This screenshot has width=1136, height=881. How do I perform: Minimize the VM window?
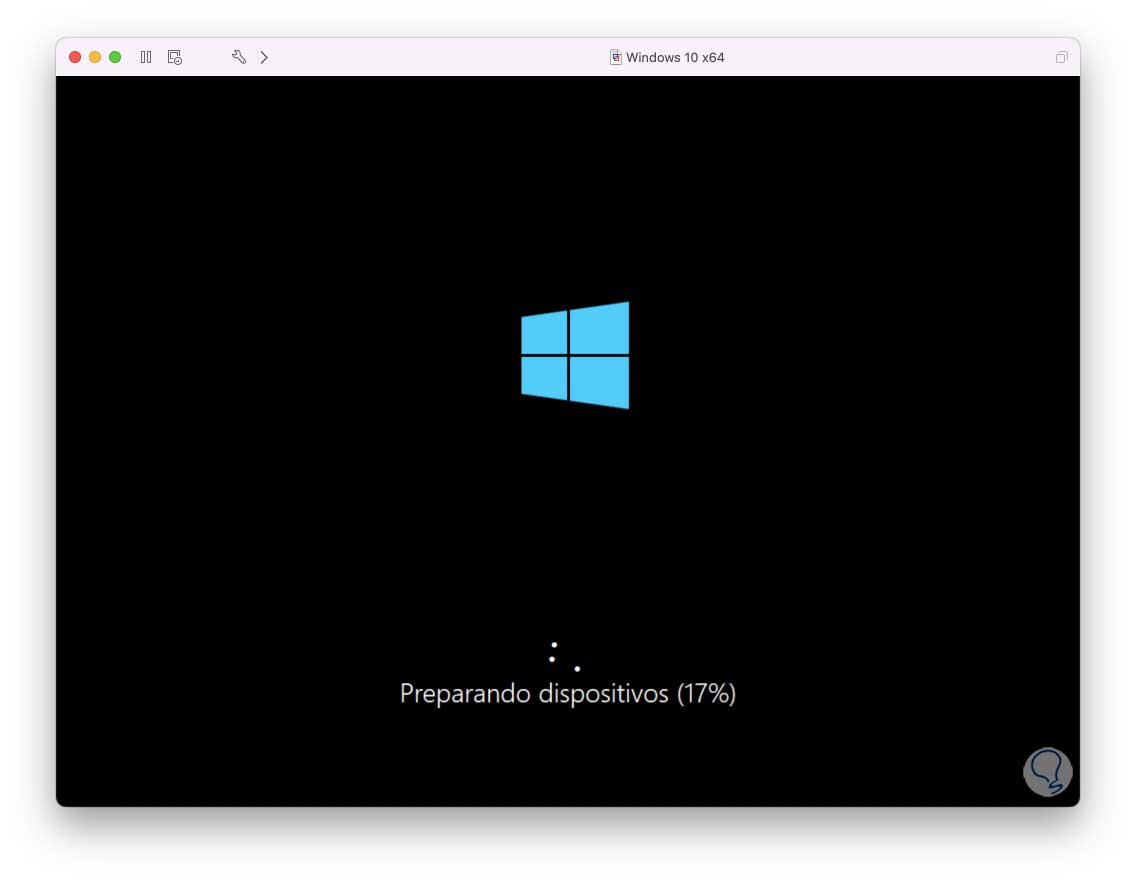[95, 57]
